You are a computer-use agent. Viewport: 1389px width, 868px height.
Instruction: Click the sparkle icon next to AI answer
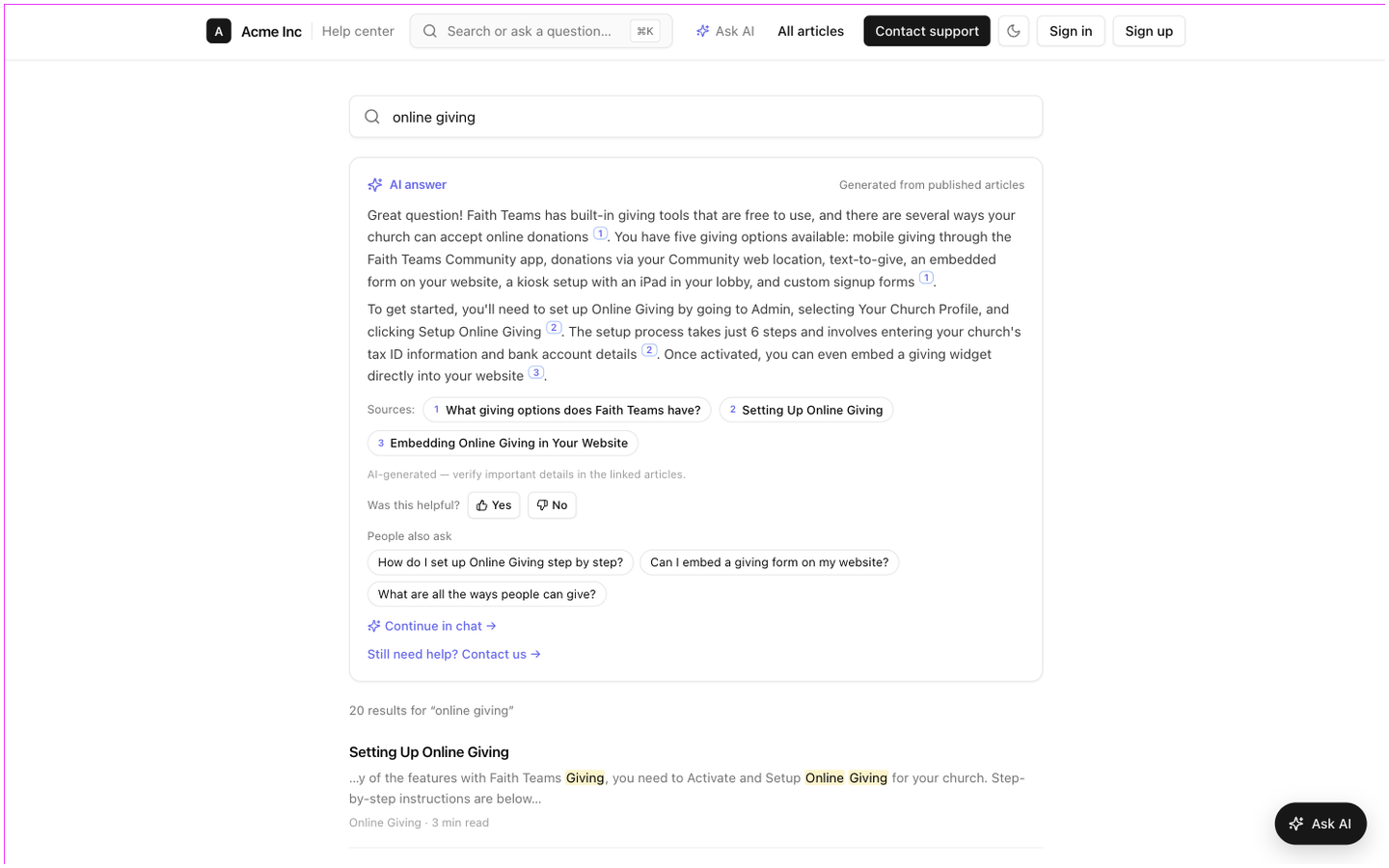tap(375, 185)
